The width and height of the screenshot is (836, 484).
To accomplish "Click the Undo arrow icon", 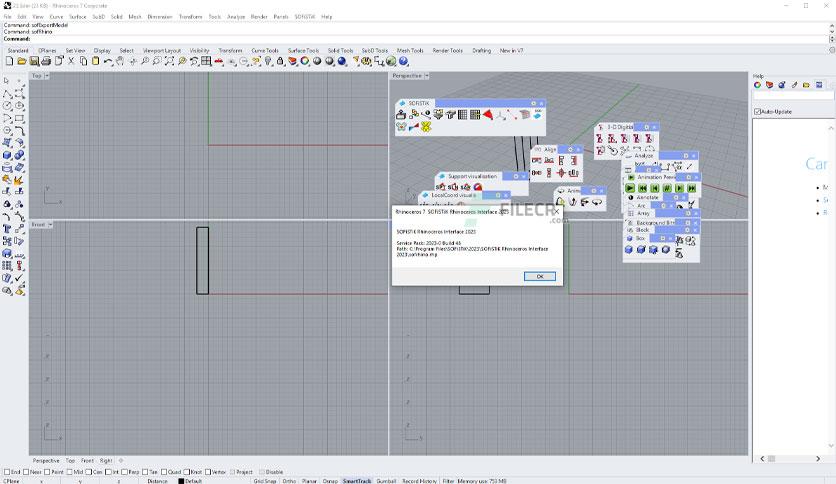I will pyautogui.click(x=108, y=61).
